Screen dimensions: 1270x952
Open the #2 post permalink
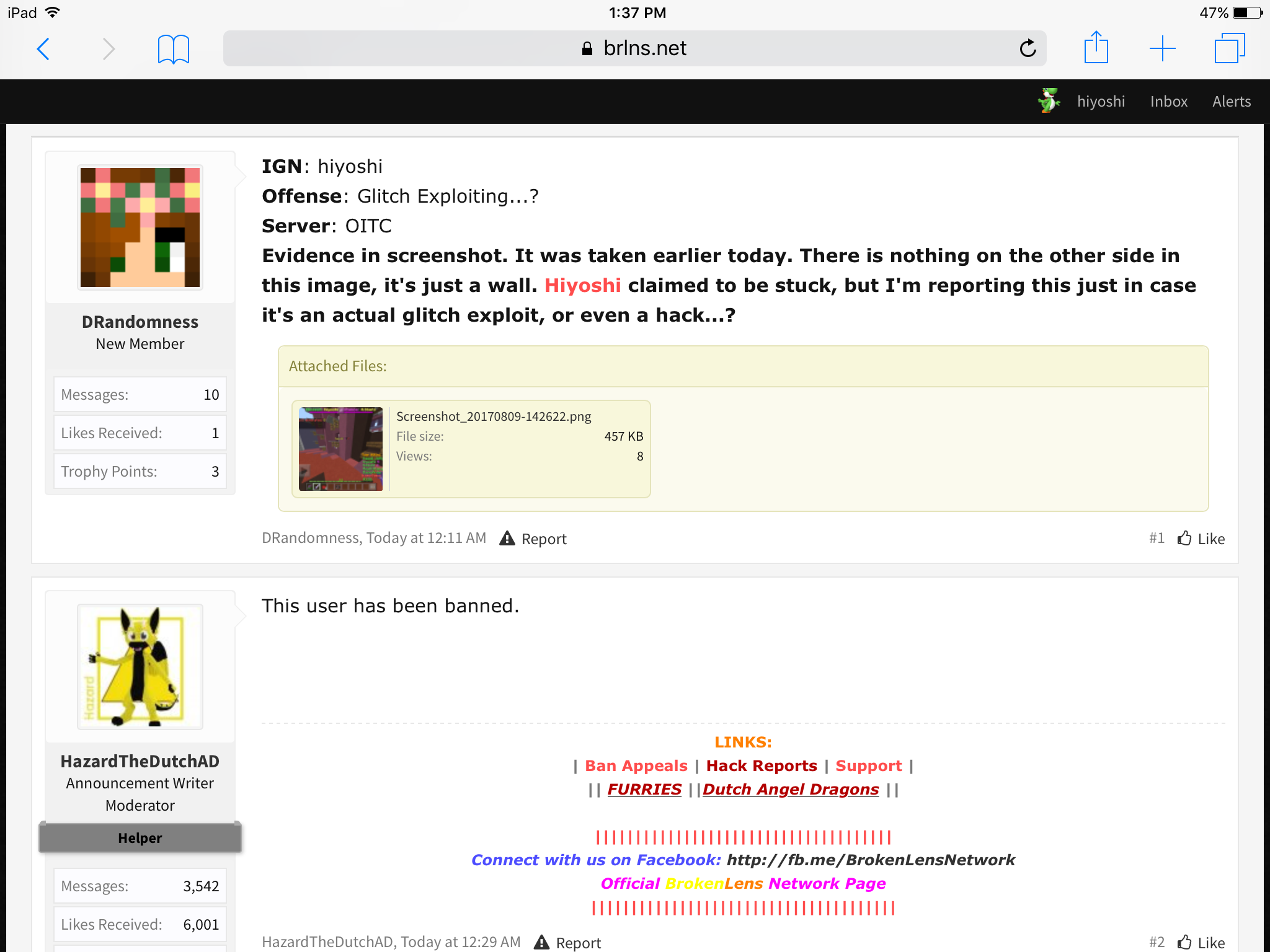[x=1157, y=942]
